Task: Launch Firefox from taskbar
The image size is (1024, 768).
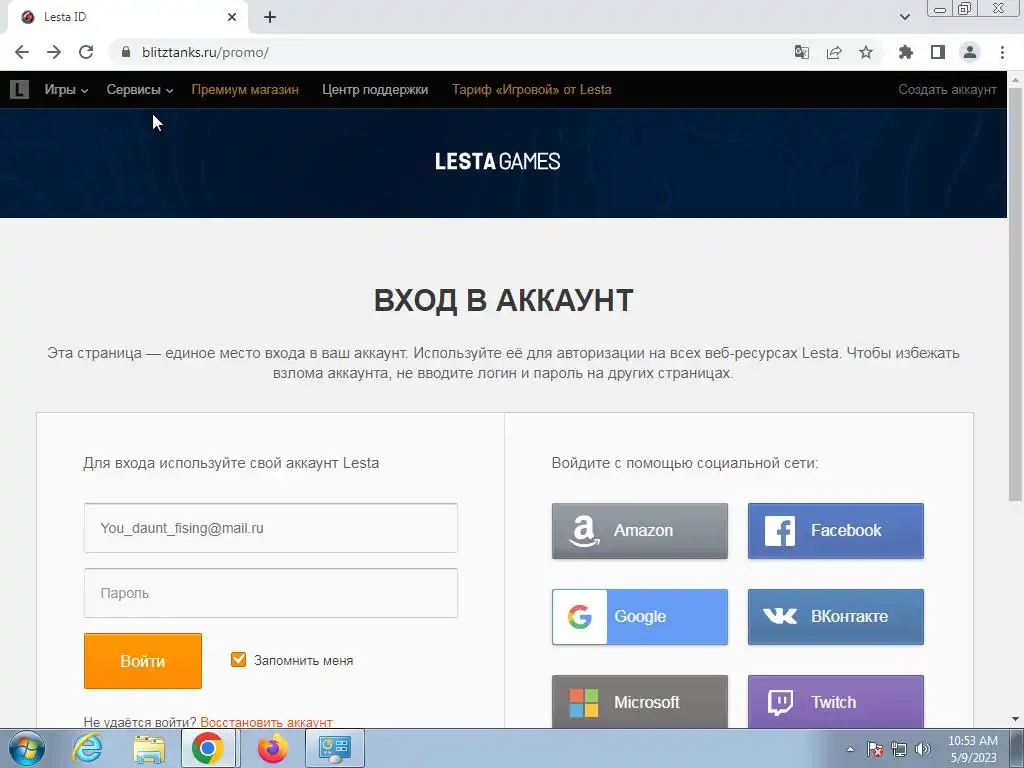Action: (x=272, y=748)
